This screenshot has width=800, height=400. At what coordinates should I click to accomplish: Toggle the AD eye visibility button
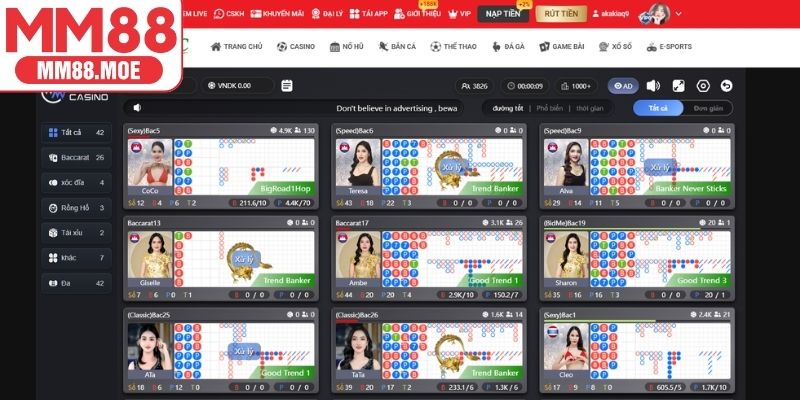tap(623, 86)
